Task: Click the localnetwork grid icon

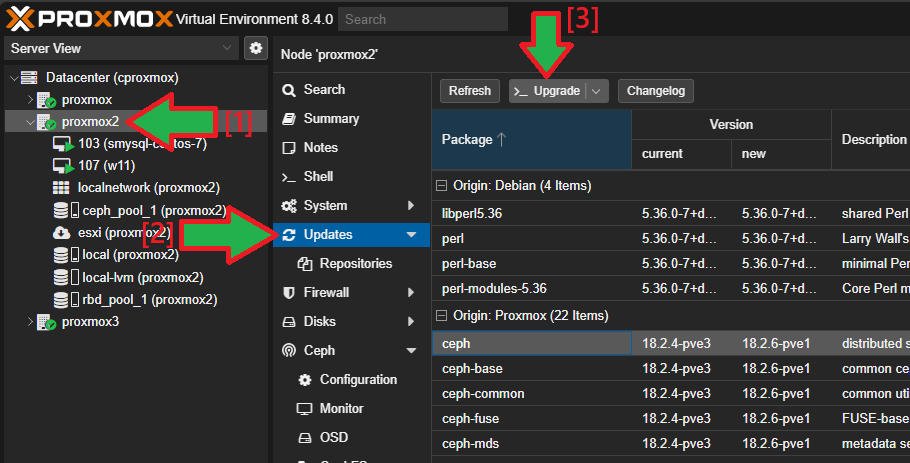Action: tap(61, 188)
